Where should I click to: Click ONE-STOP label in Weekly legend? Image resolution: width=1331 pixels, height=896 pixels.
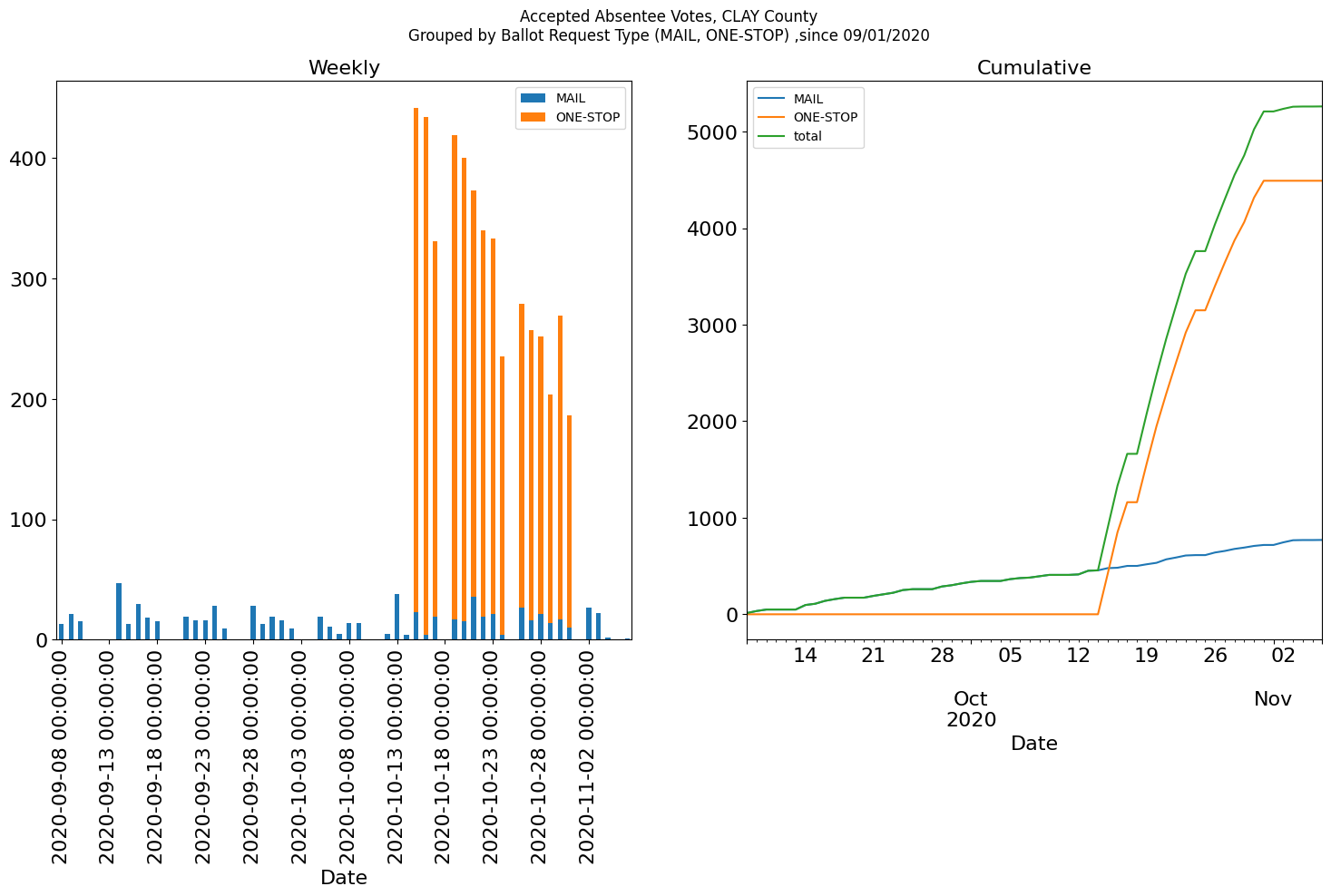[x=588, y=117]
